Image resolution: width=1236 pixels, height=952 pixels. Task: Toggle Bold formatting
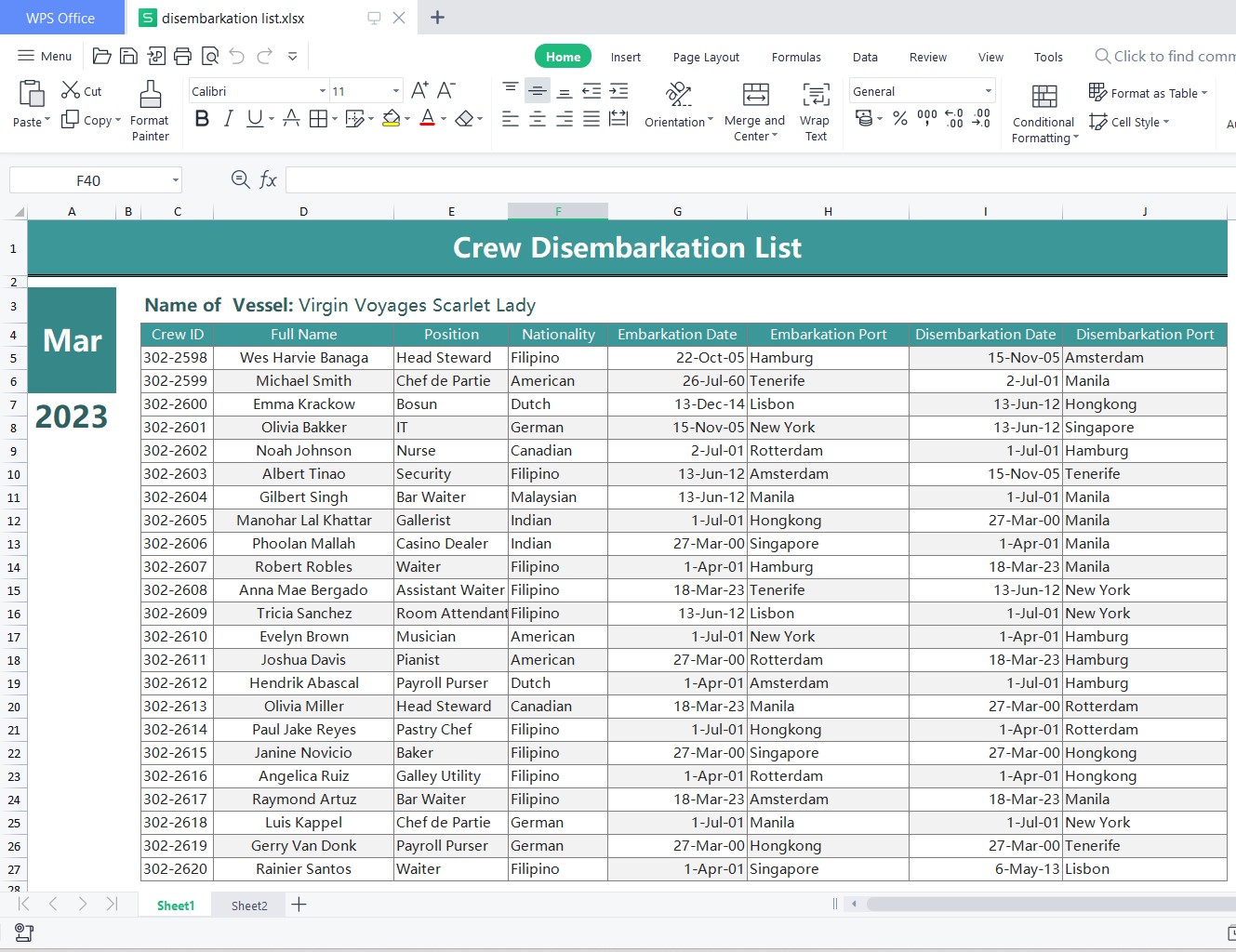click(202, 118)
